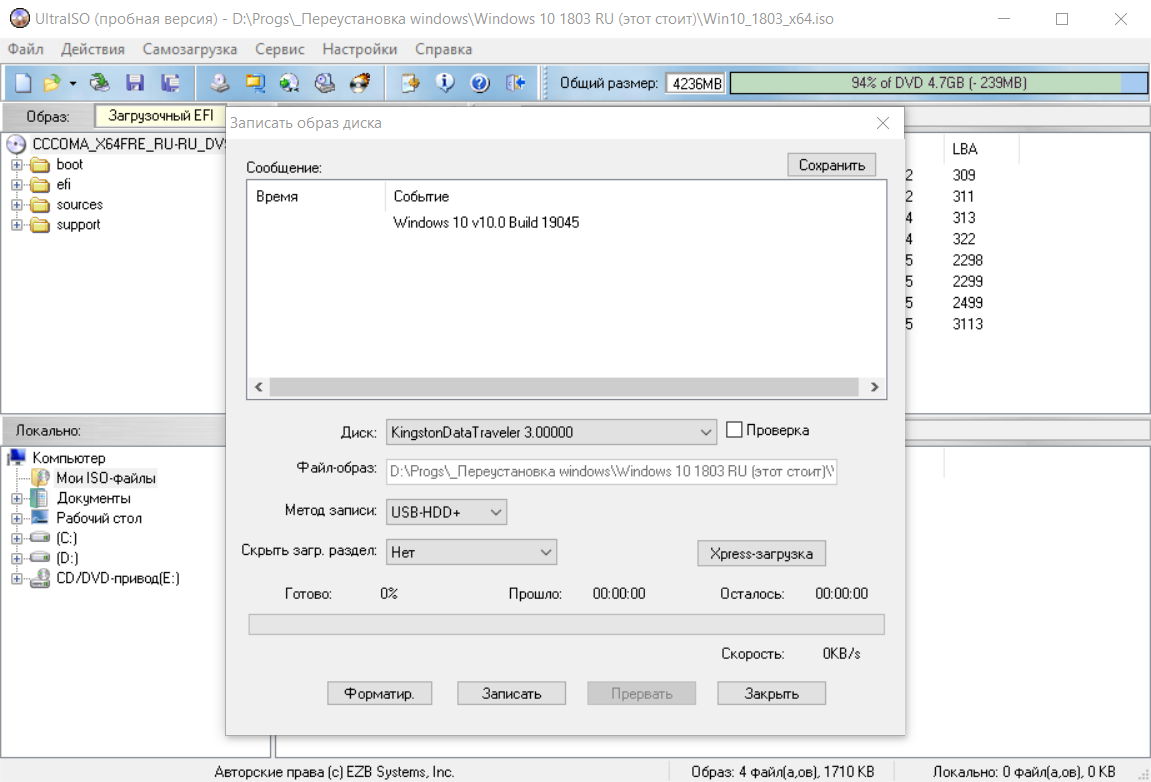Expand the sources folder
The image size is (1151, 782).
coord(16,205)
